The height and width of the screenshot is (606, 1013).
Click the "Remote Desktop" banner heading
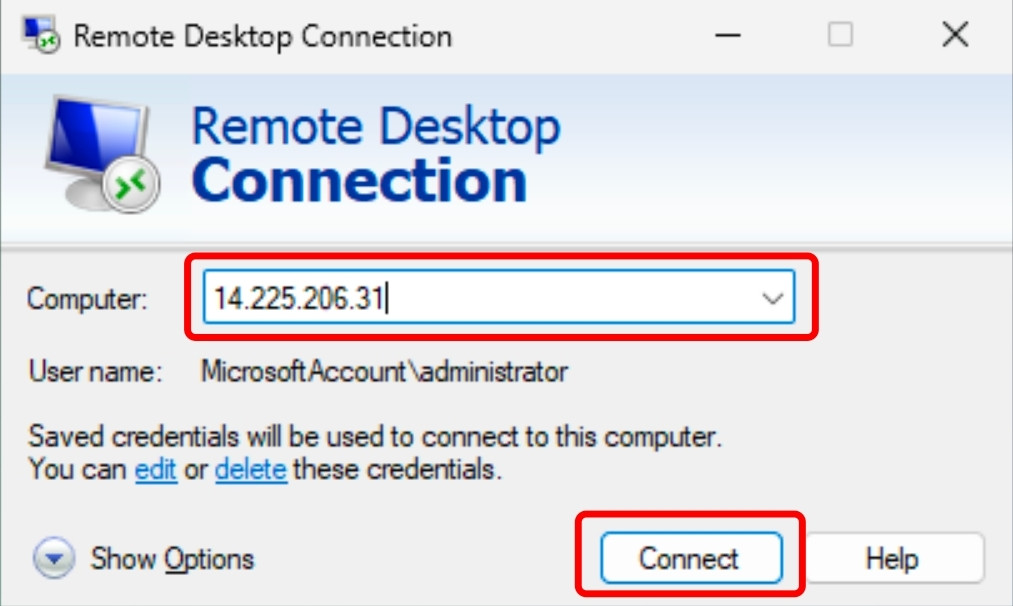coord(375,127)
